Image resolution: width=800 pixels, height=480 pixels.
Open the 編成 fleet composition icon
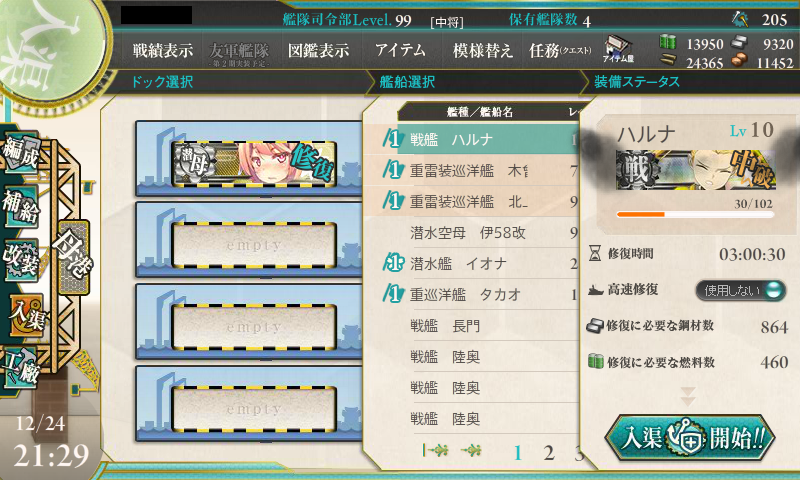(x=21, y=151)
